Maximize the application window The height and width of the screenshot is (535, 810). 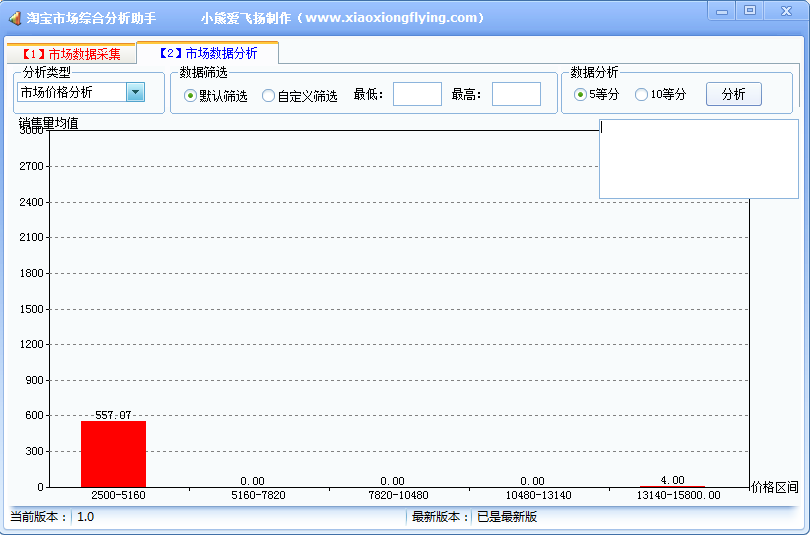point(749,10)
